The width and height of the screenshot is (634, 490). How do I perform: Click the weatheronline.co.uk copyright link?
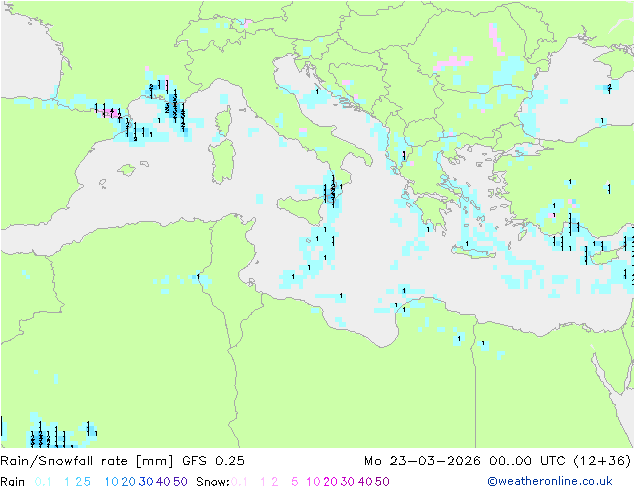tap(550, 481)
